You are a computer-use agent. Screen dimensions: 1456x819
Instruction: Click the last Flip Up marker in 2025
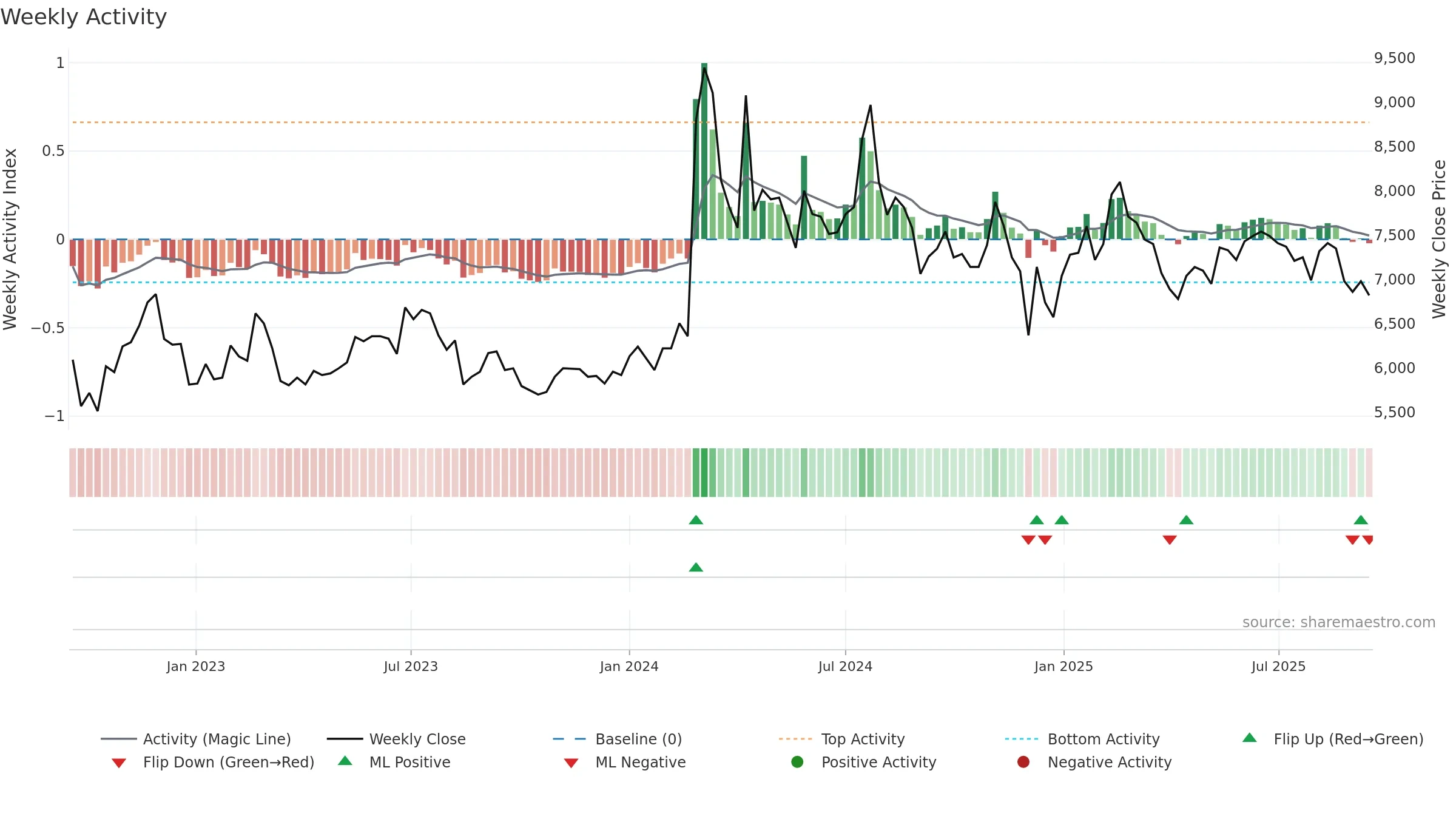[x=1361, y=520]
